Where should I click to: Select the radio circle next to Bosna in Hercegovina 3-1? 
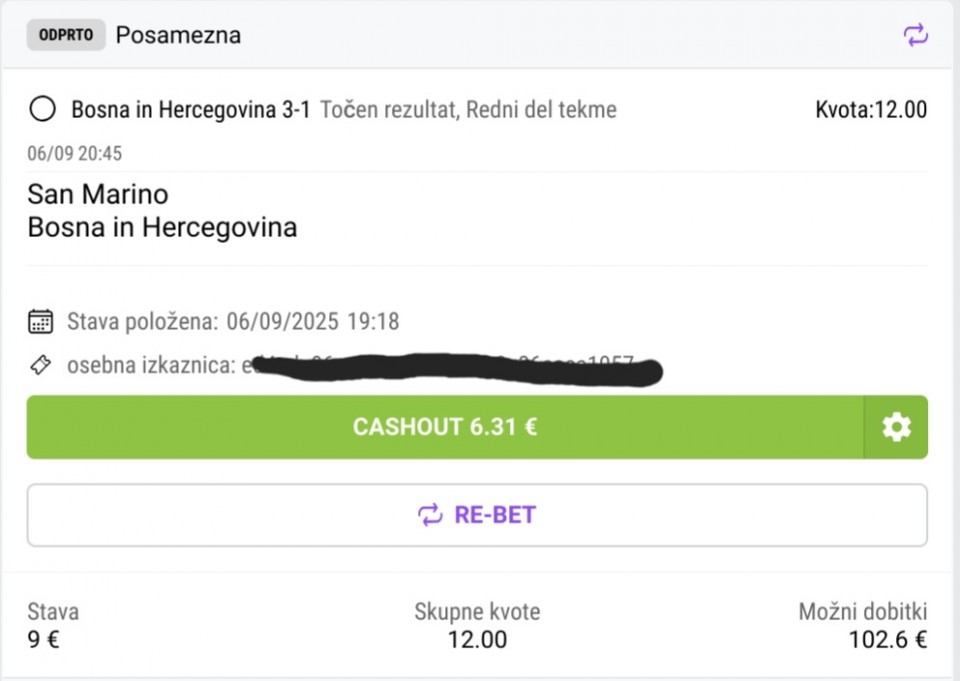point(42,109)
